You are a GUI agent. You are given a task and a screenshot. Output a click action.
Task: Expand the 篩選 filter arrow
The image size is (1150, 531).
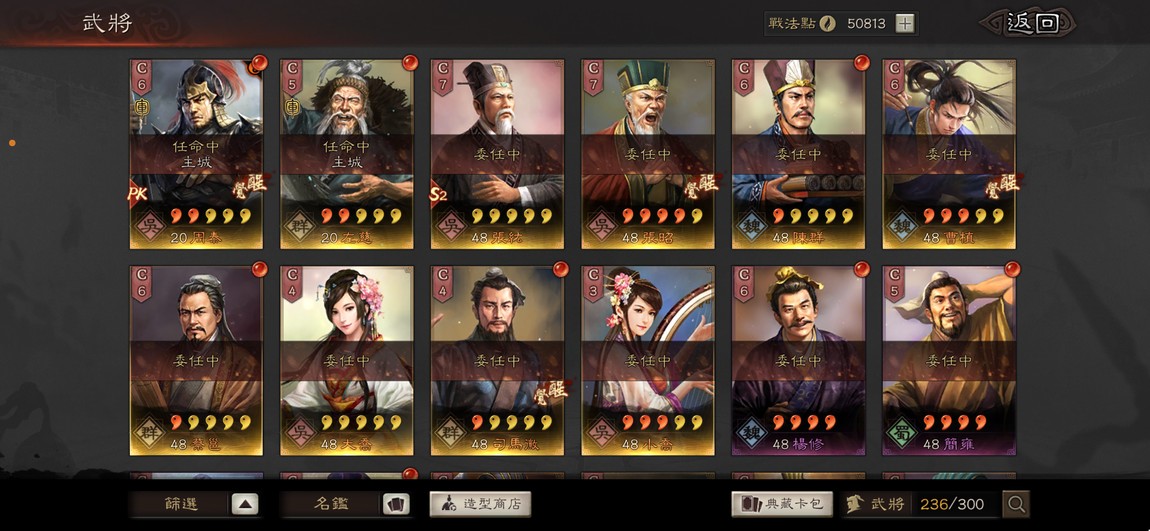(x=246, y=504)
